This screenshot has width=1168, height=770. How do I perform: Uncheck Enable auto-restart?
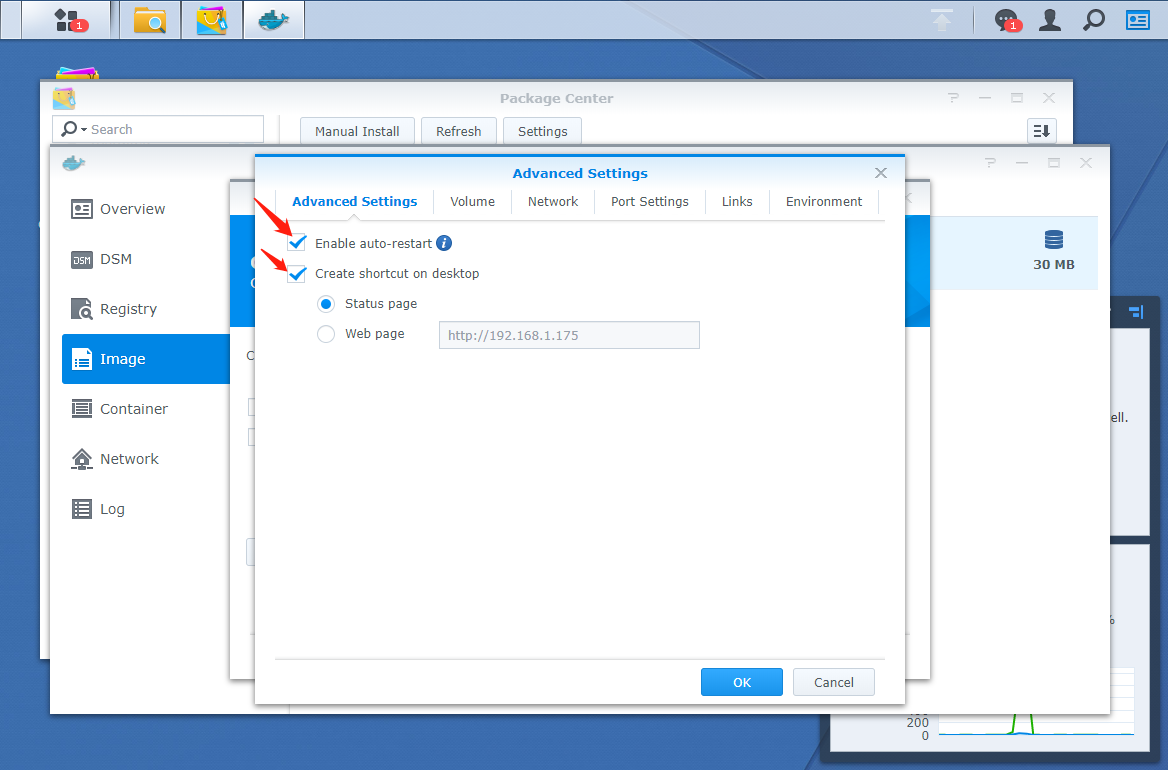pyautogui.click(x=296, y=243)
